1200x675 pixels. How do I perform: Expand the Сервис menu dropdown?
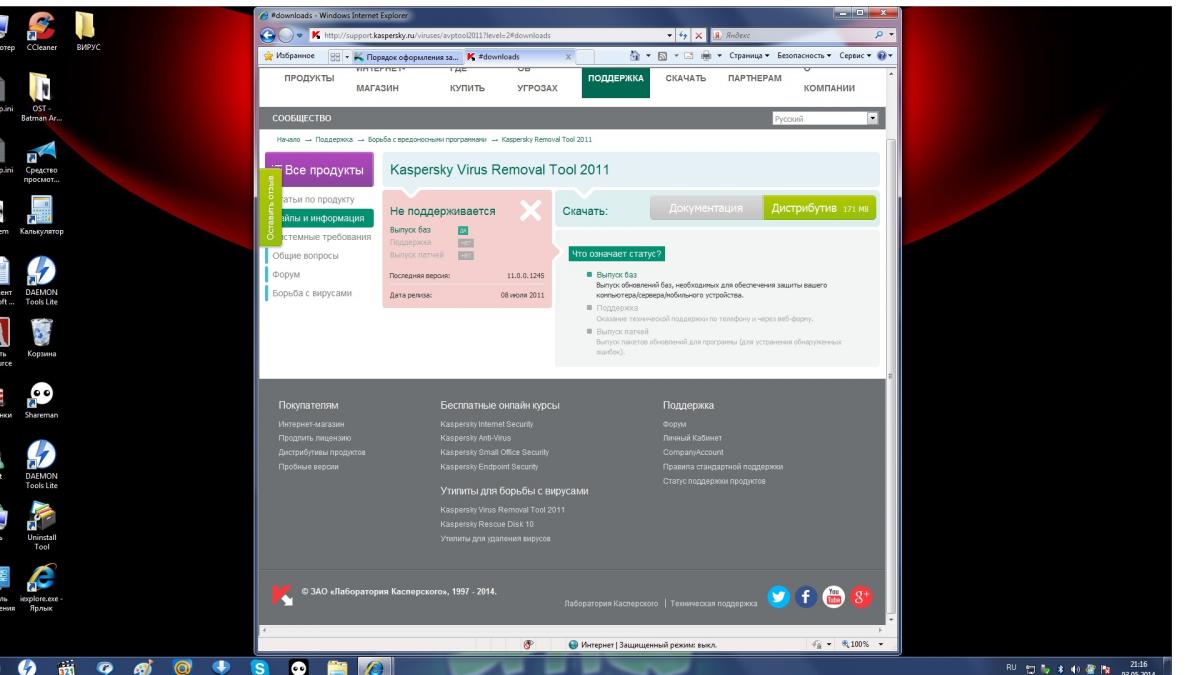(853, 56)
